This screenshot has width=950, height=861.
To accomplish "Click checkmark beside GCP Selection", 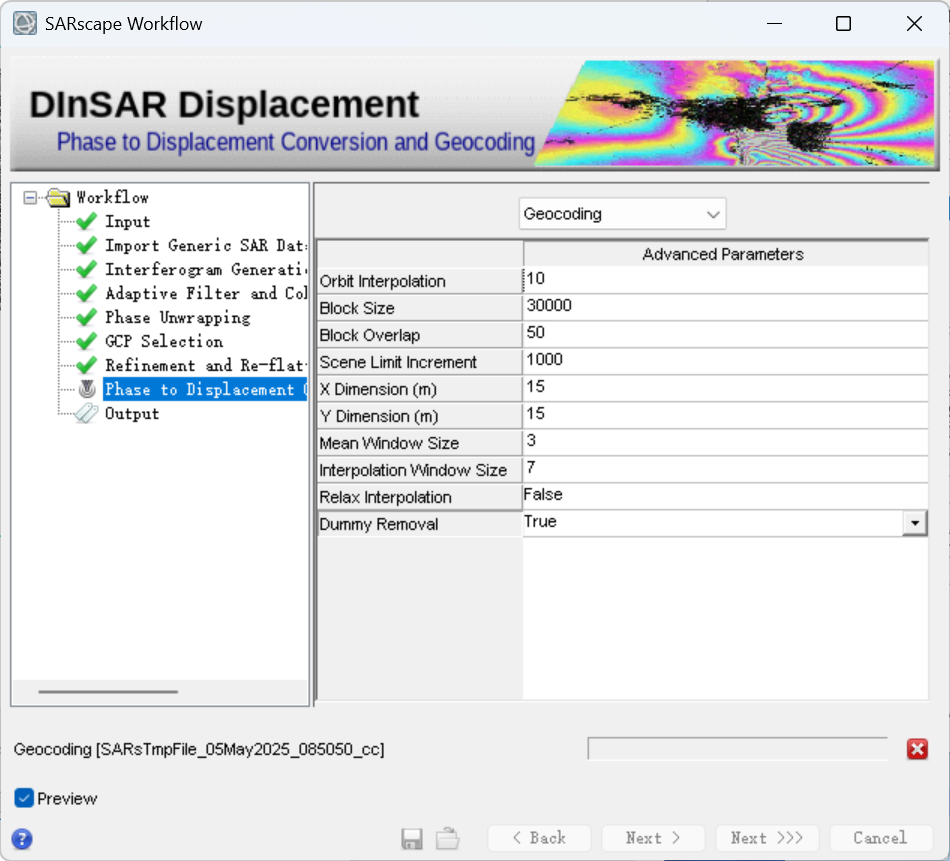I will [x=87, y=341].
